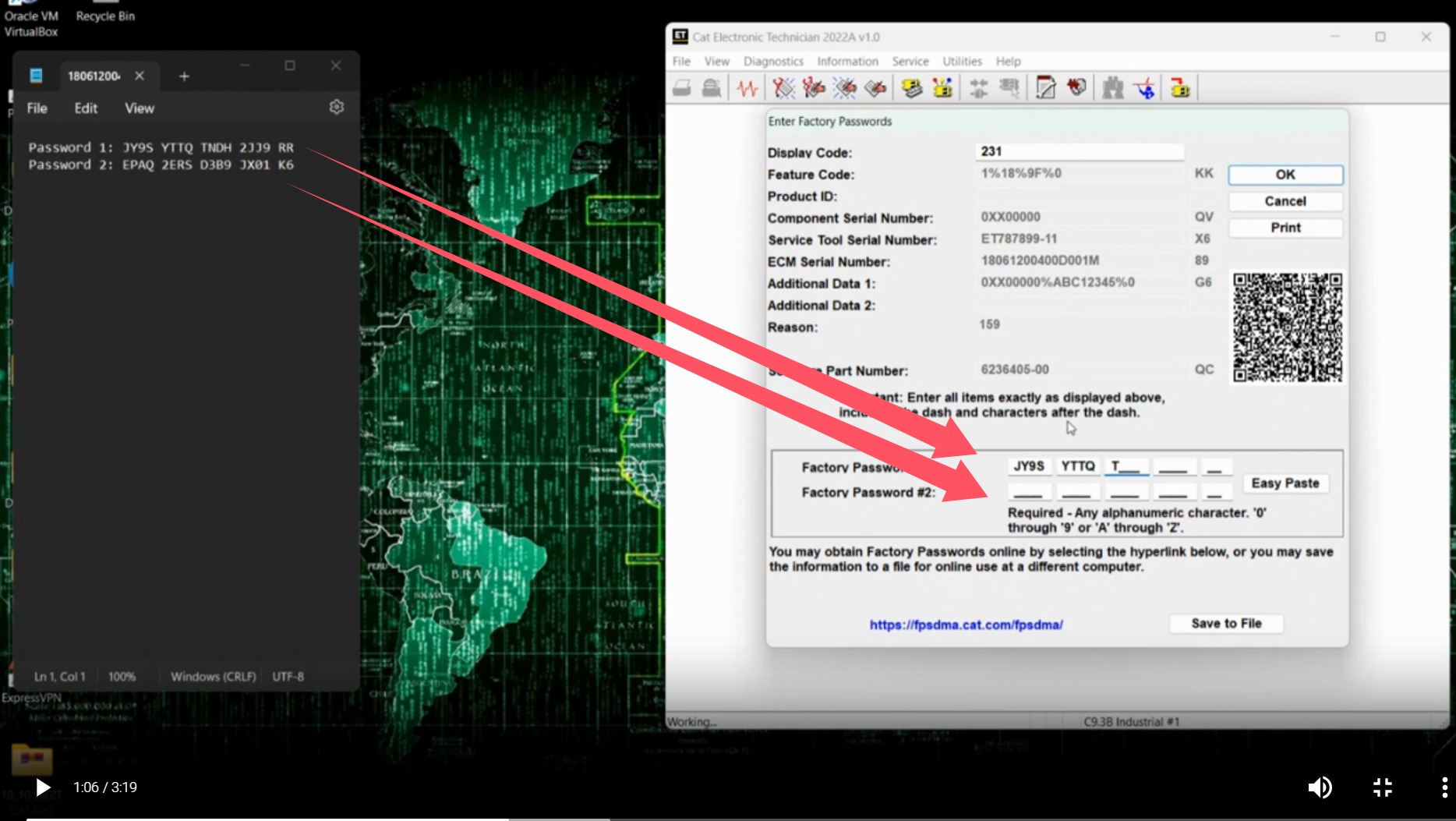Open the Information menu
This screenshot has width=1456, height=821.
point(847,61)
